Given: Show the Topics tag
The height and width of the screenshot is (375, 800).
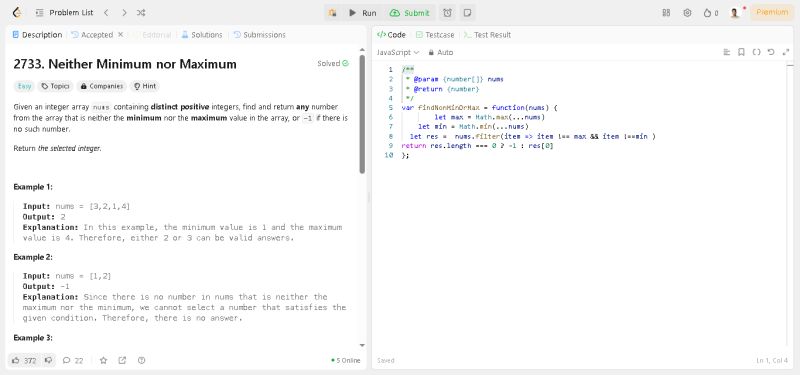Looking at the screenshot, I should [x=56, y=86].
